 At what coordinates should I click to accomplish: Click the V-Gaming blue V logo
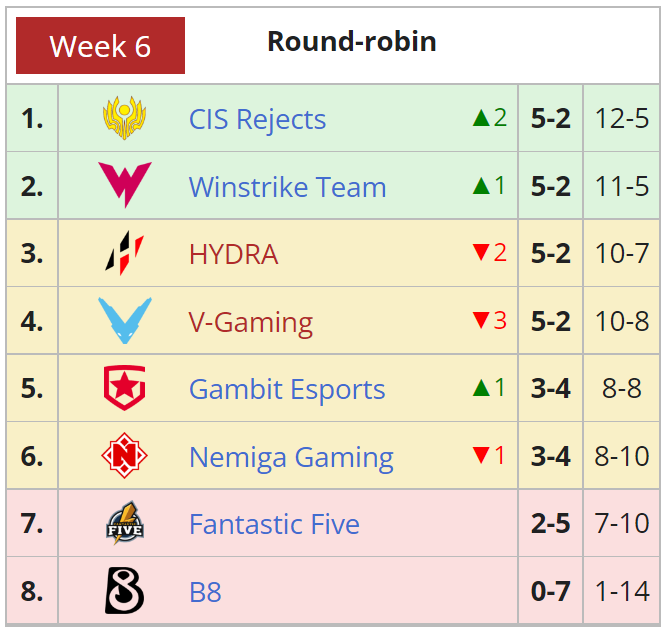[x=124, y=321]
